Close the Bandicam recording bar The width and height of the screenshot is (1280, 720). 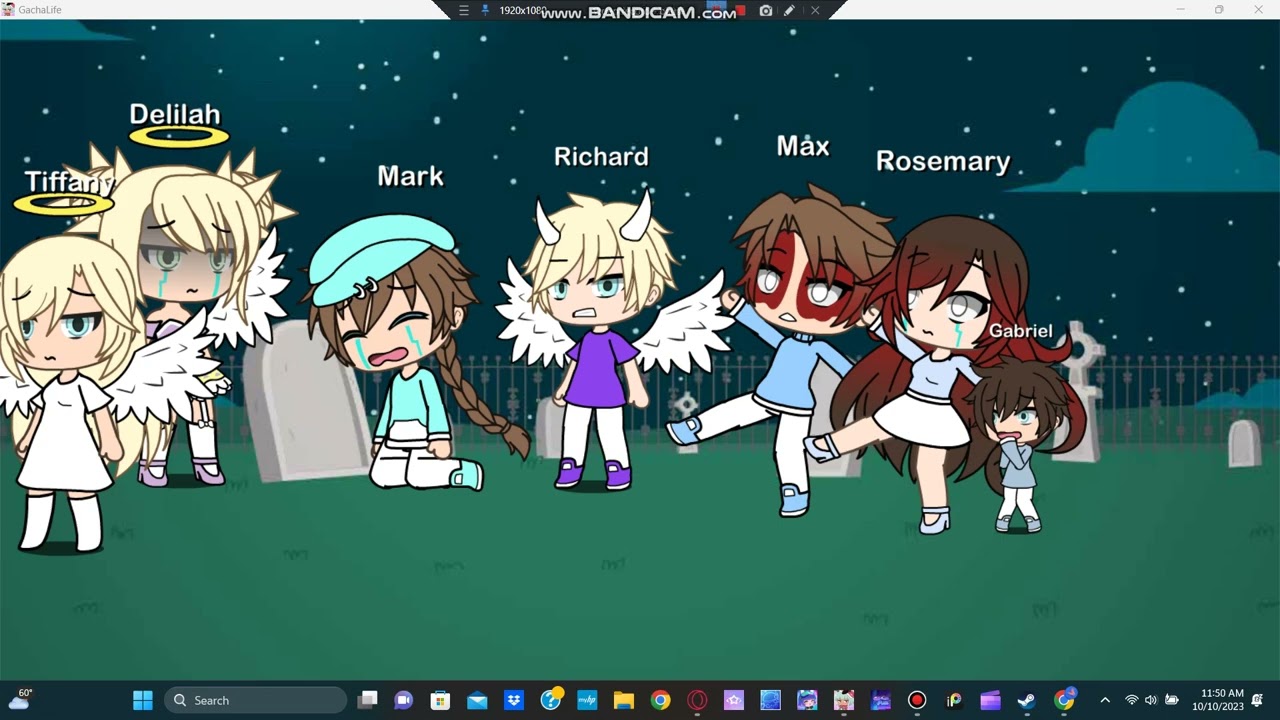815,10
